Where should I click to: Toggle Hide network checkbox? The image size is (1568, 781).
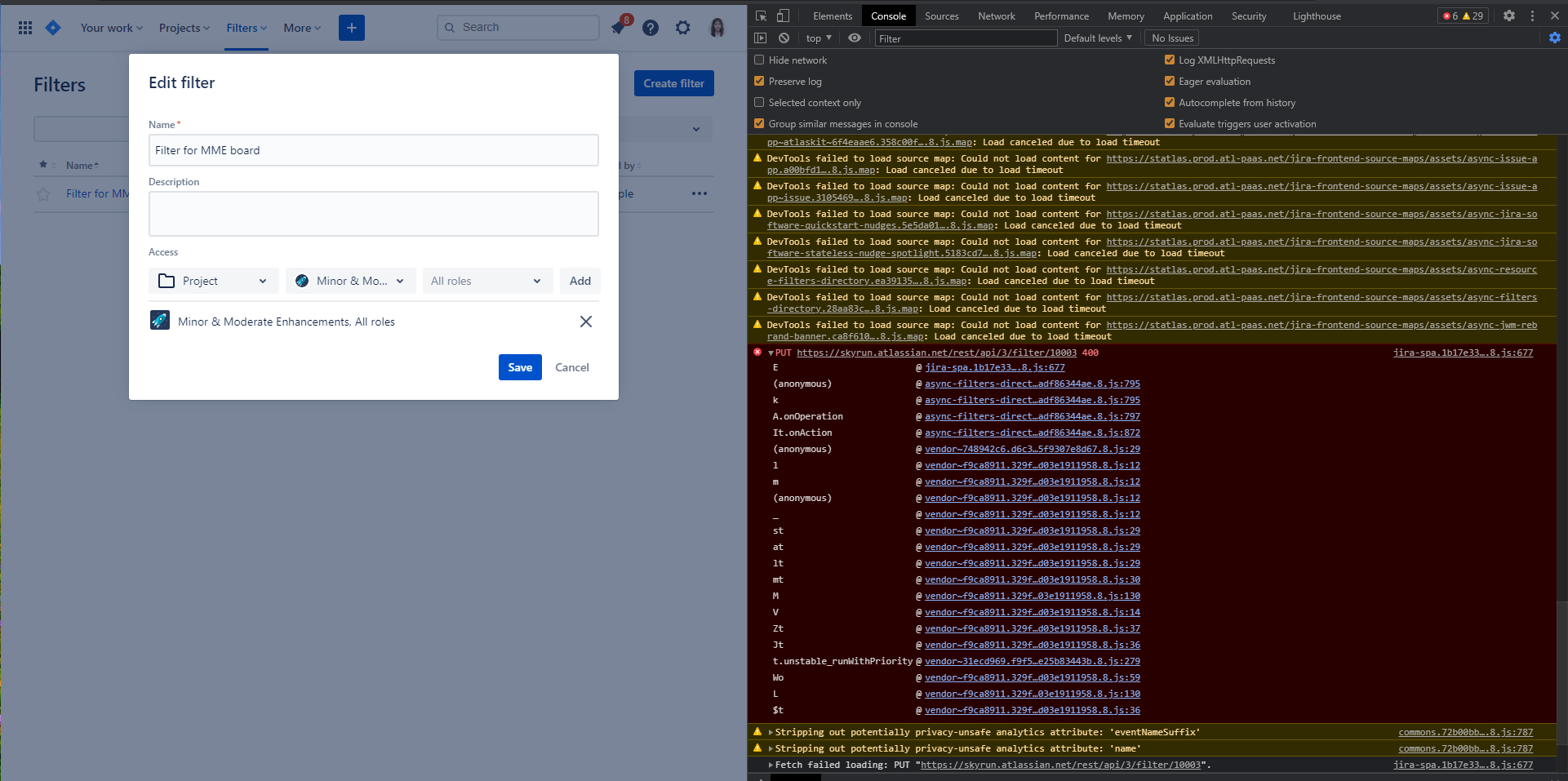(759, 60)
